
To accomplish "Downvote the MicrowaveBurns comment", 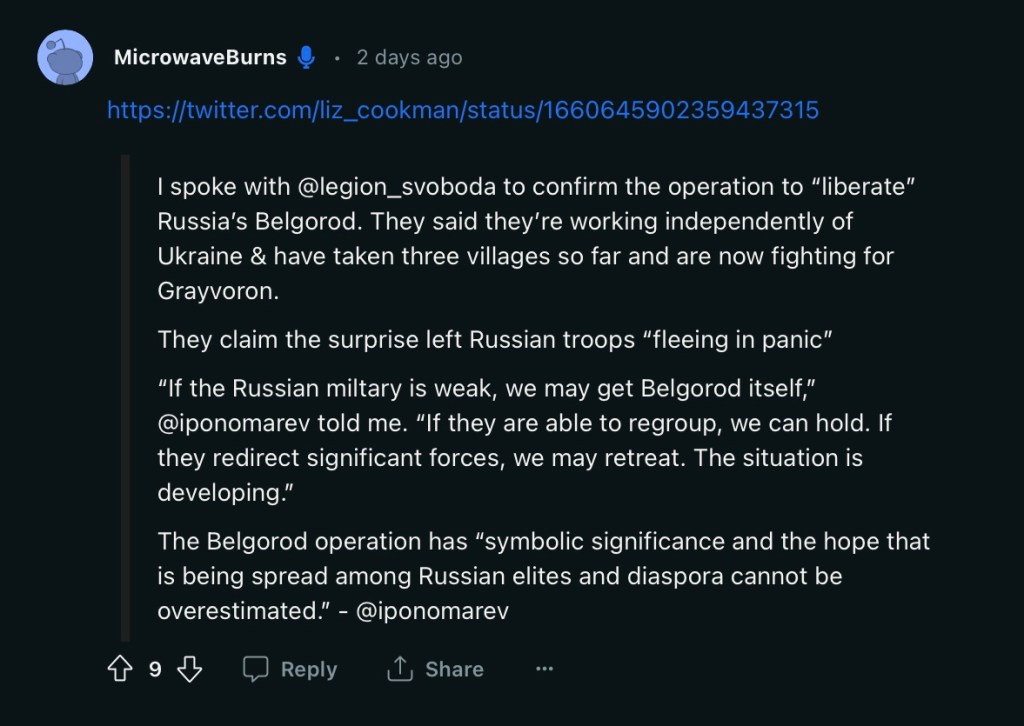I will pyautogui.click(x=189, y=669).
